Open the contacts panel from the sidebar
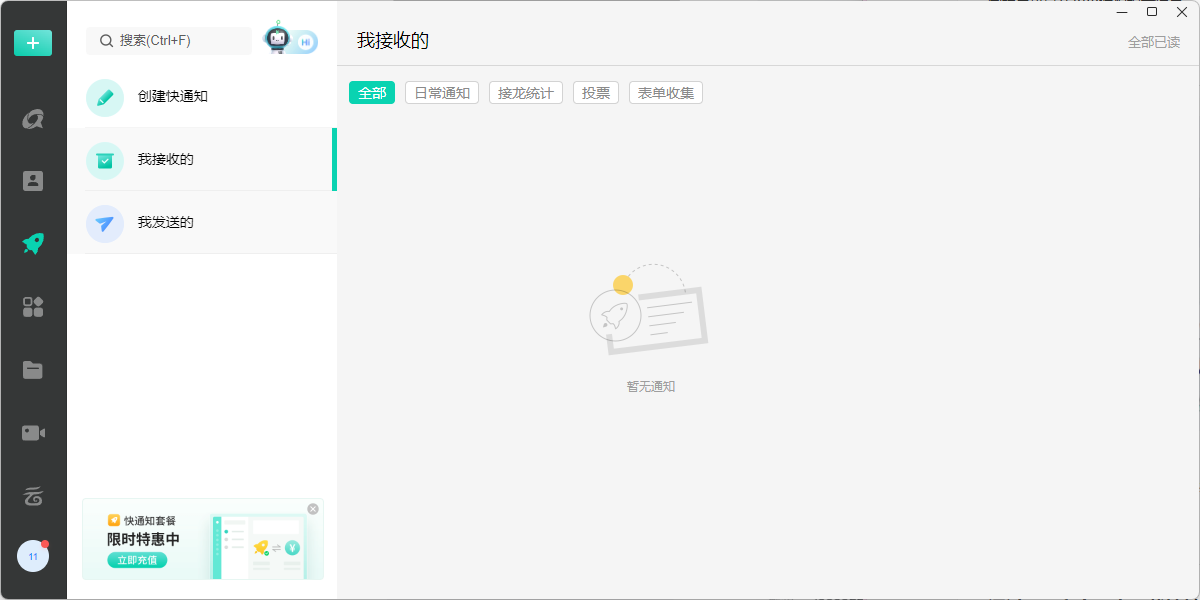The image size is (1200, 600). (x=33, y=180)
